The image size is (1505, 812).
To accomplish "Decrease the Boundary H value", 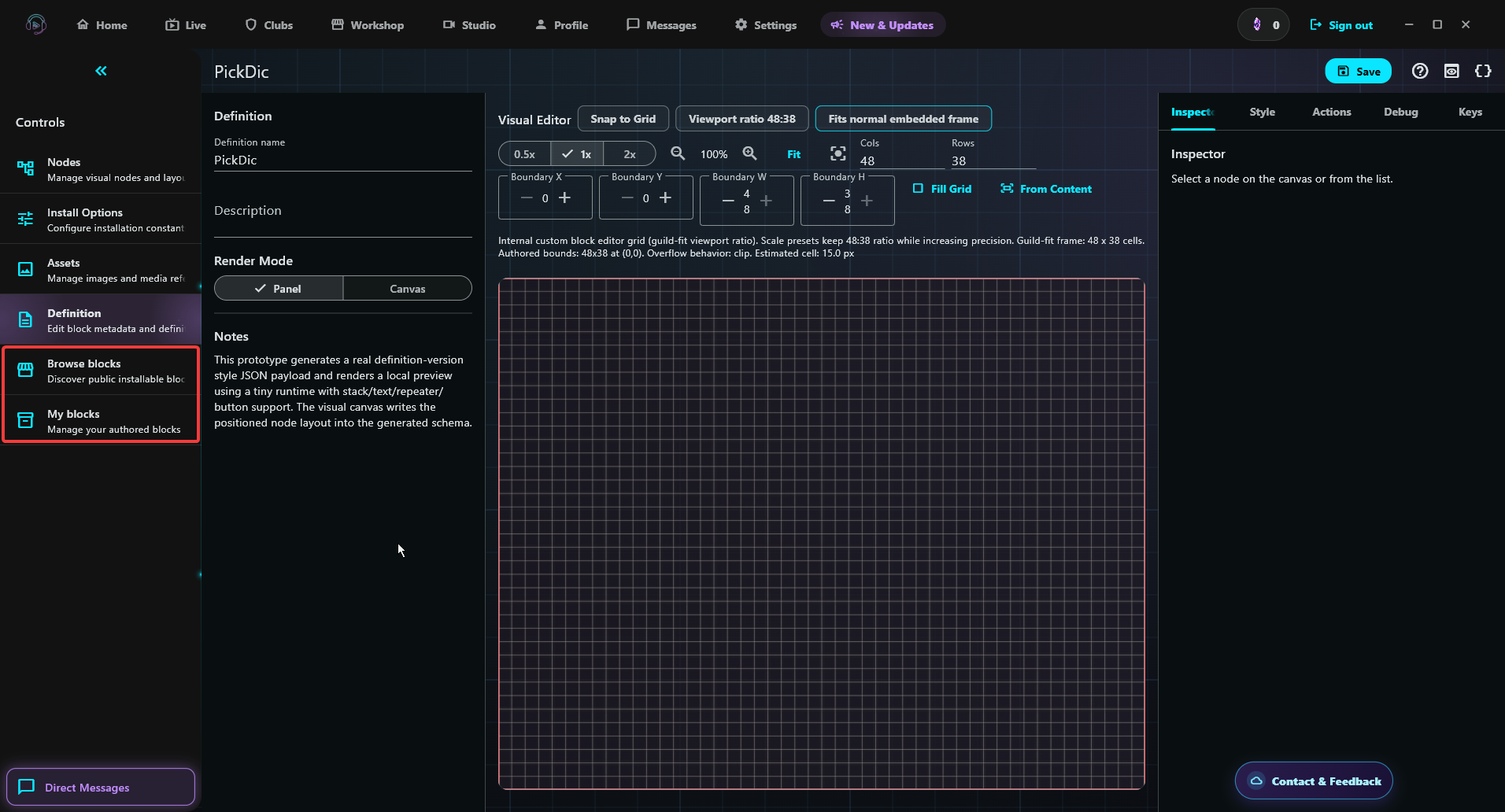I will (829, 201).
